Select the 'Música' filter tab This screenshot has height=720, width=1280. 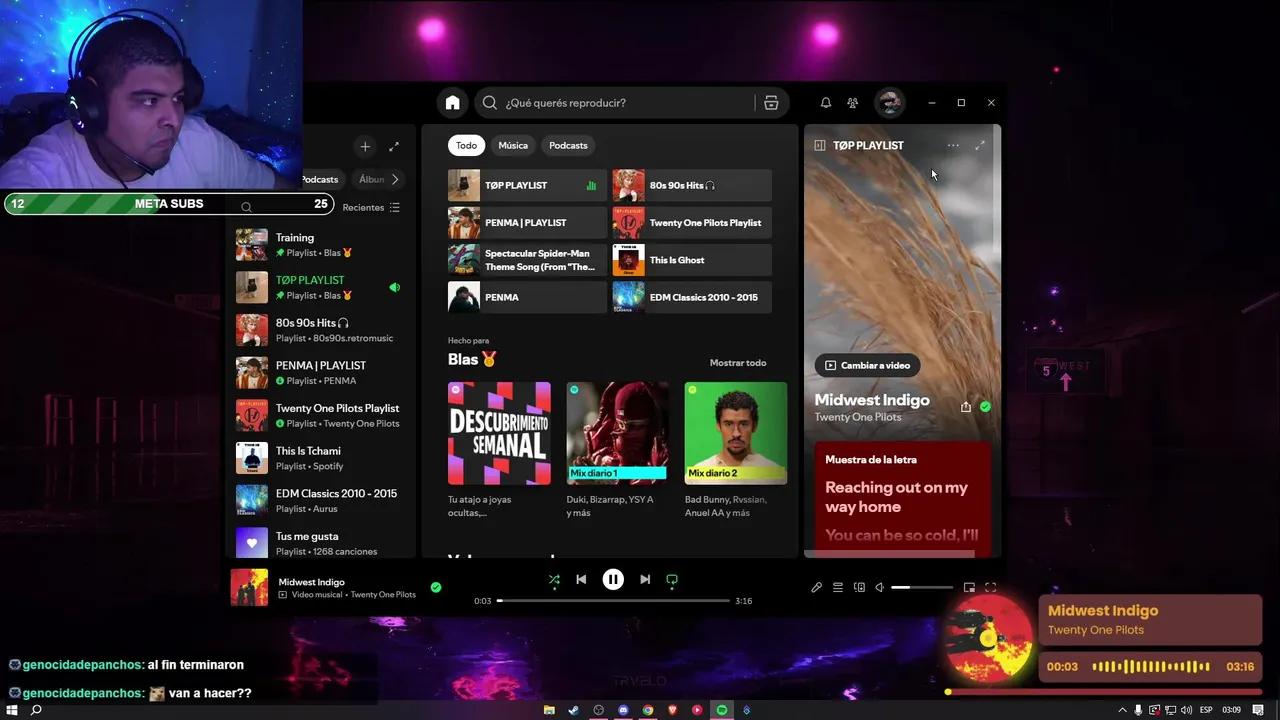point(513,145)
